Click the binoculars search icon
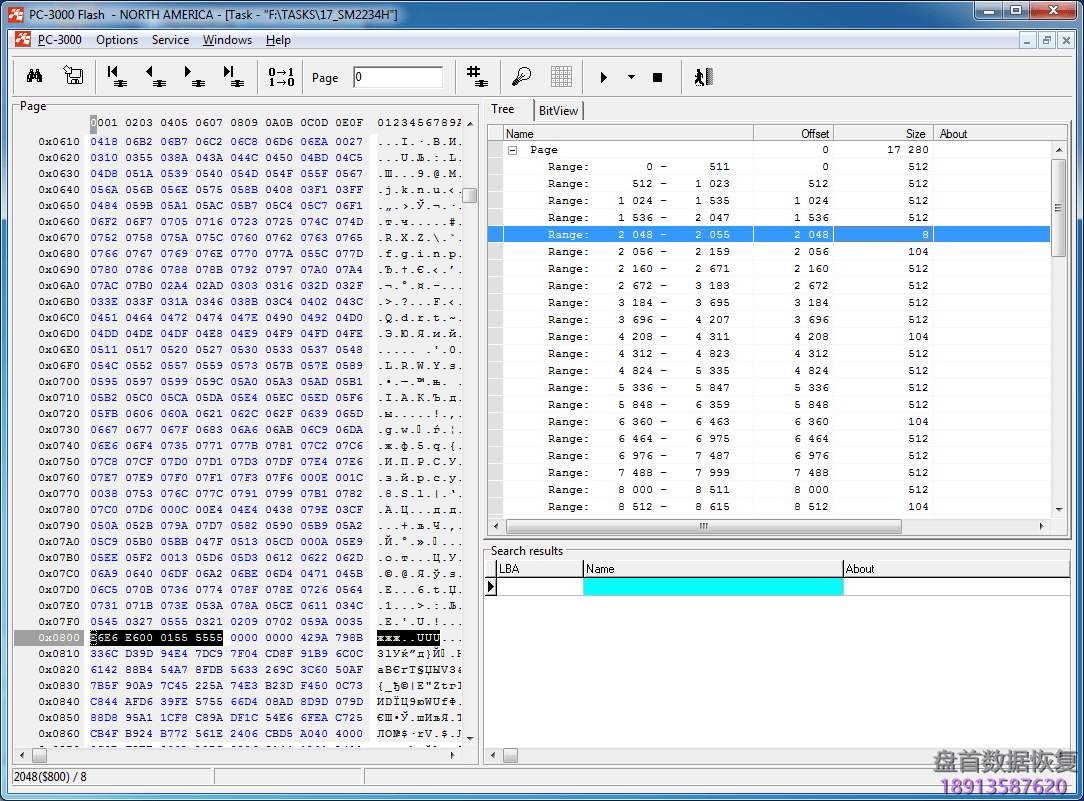 coord(34,77)
